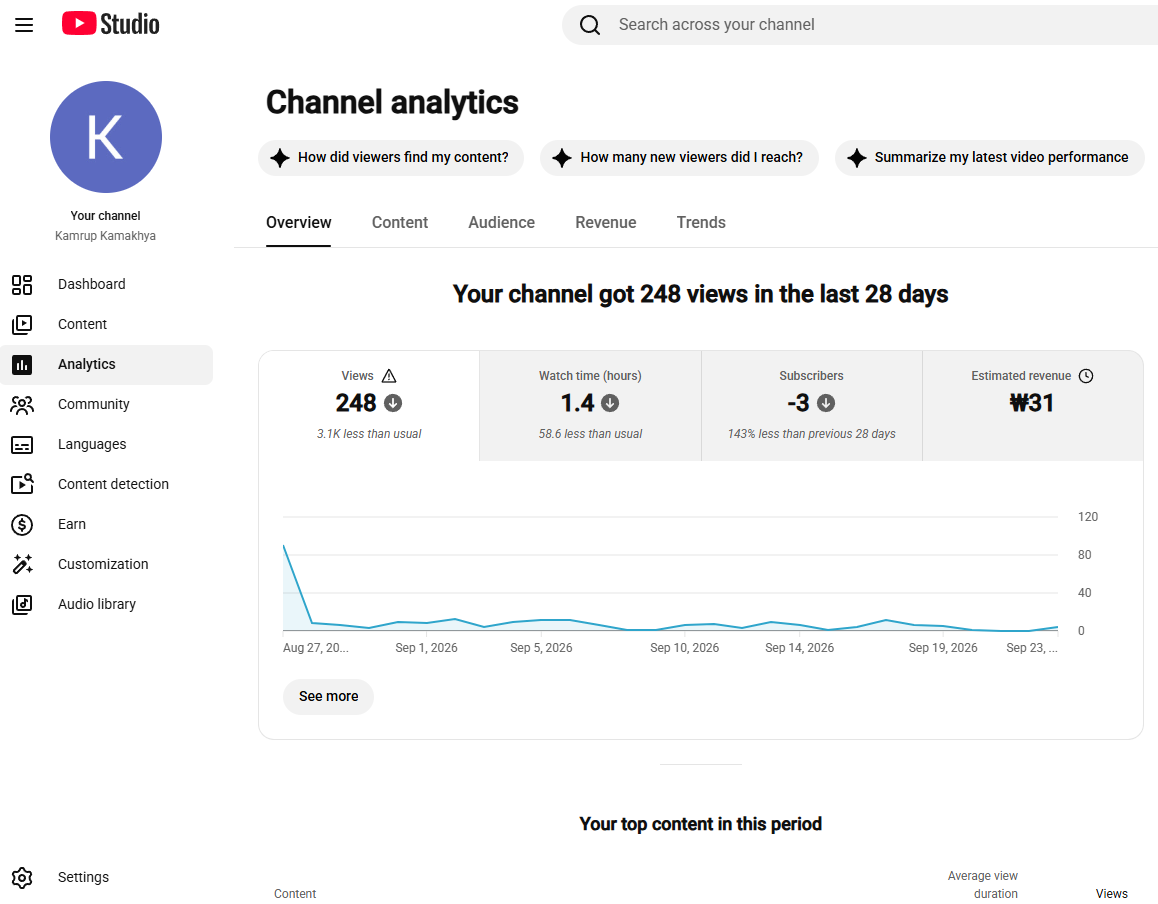Click the Audio library music icon
This screenshot has height=904, width=1158.
(22, 604)
